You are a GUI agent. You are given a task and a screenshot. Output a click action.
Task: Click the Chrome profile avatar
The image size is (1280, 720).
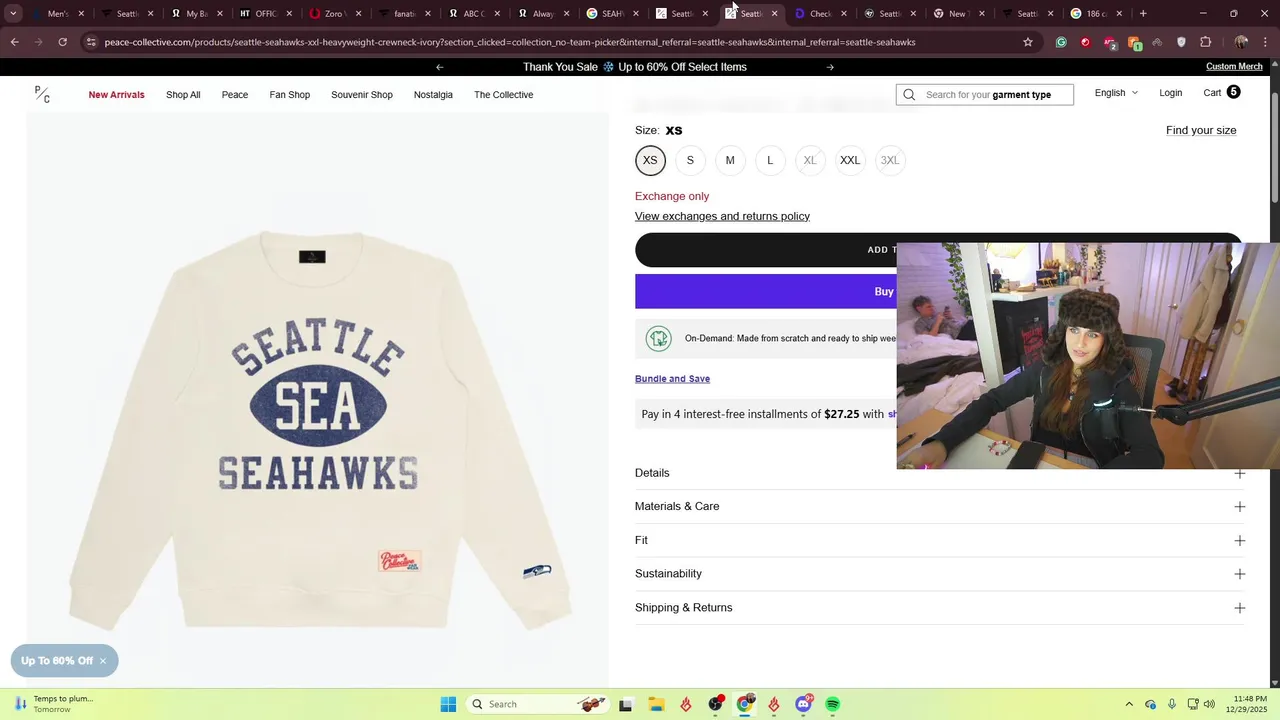pyautogui.click(x=1241, y=42)
